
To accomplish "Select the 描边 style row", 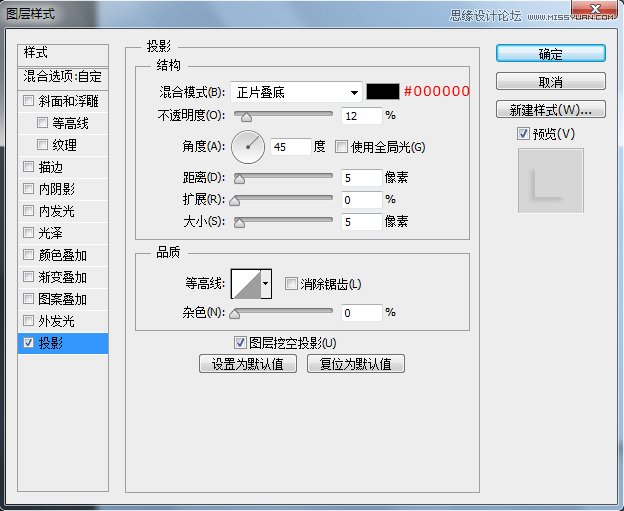I will 63,167.
